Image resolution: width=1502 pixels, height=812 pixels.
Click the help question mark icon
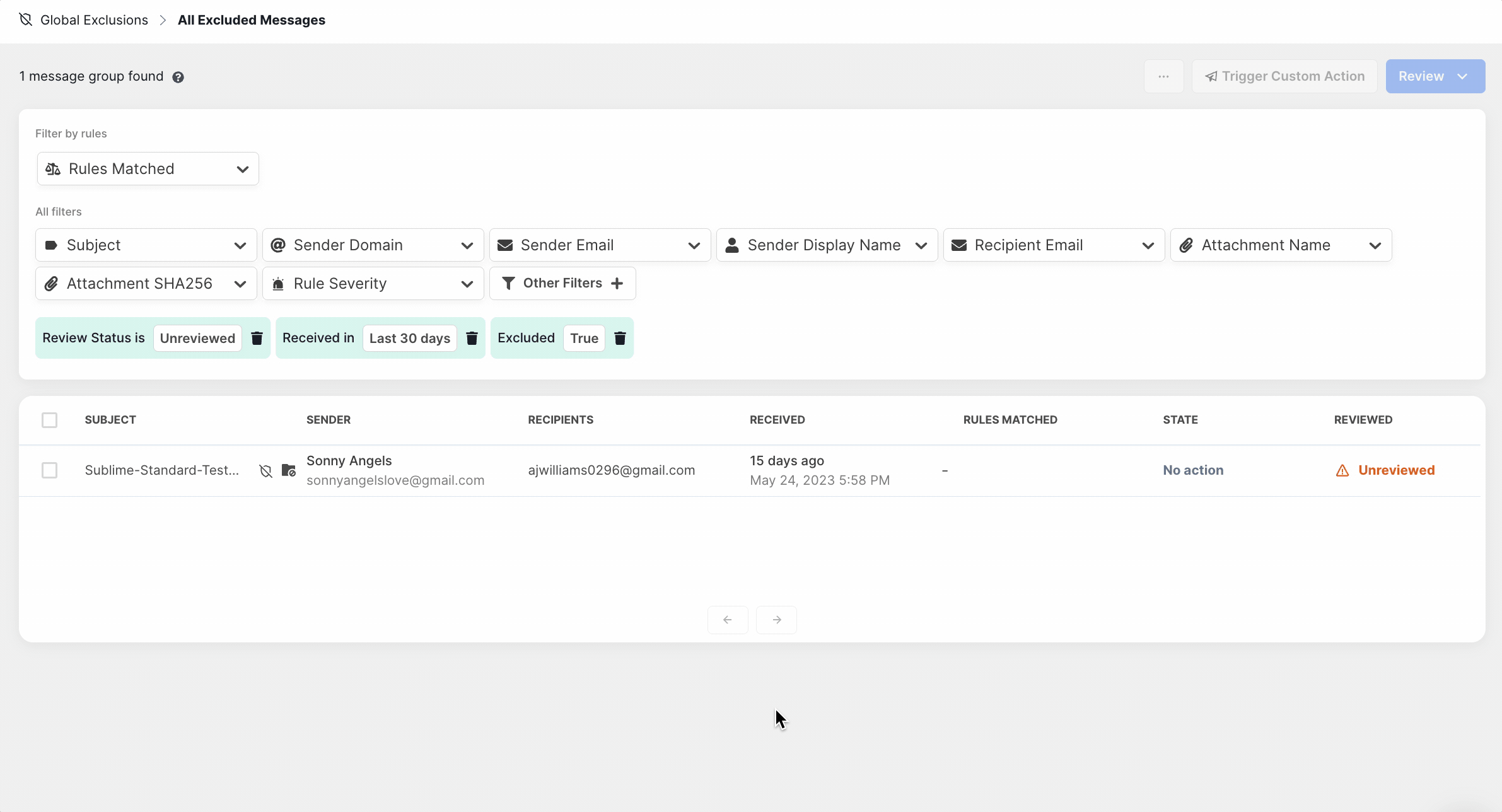(x=178, y=77)
